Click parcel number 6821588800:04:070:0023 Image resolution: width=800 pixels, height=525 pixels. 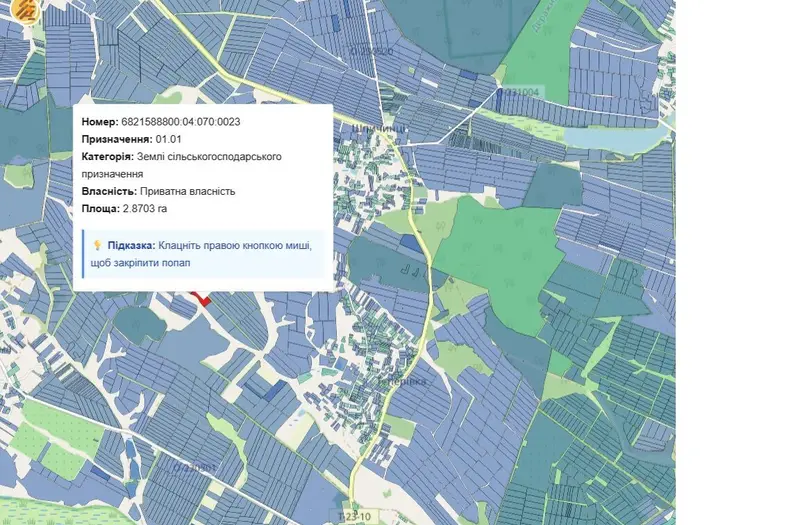point(181,121)
